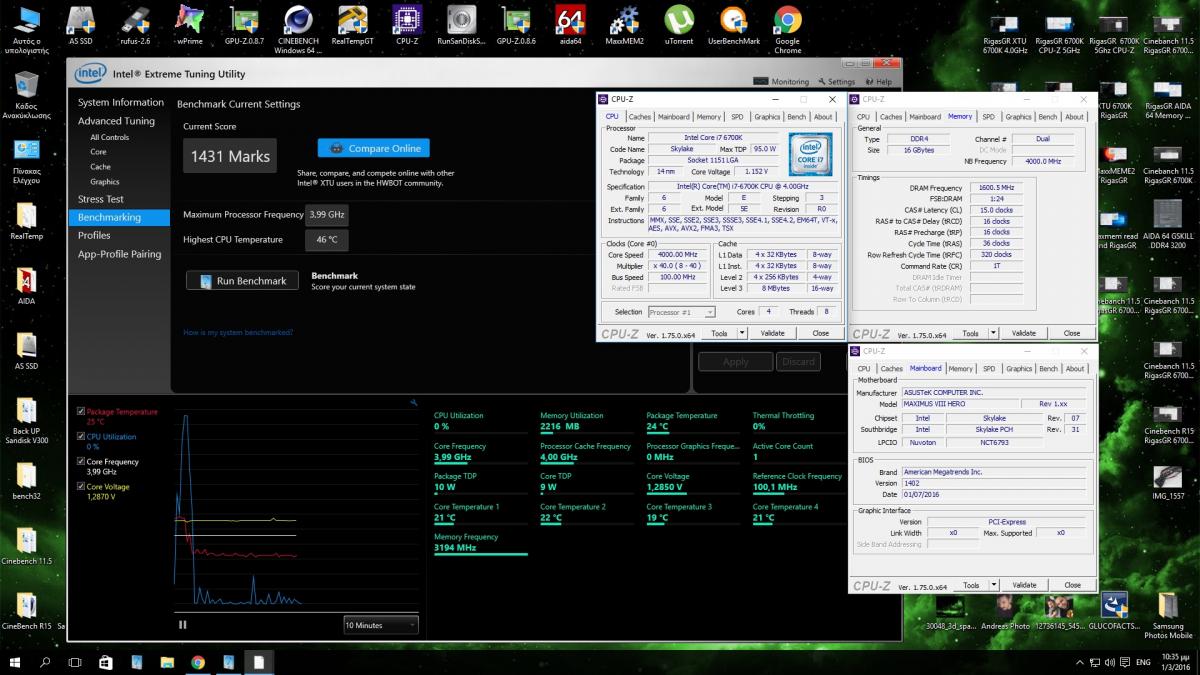Image resolution: width=1200 pixels, height=675 pixels.
Task: Open UserBenchMark desktop shortcut
Action: click(x=733, y=24)
